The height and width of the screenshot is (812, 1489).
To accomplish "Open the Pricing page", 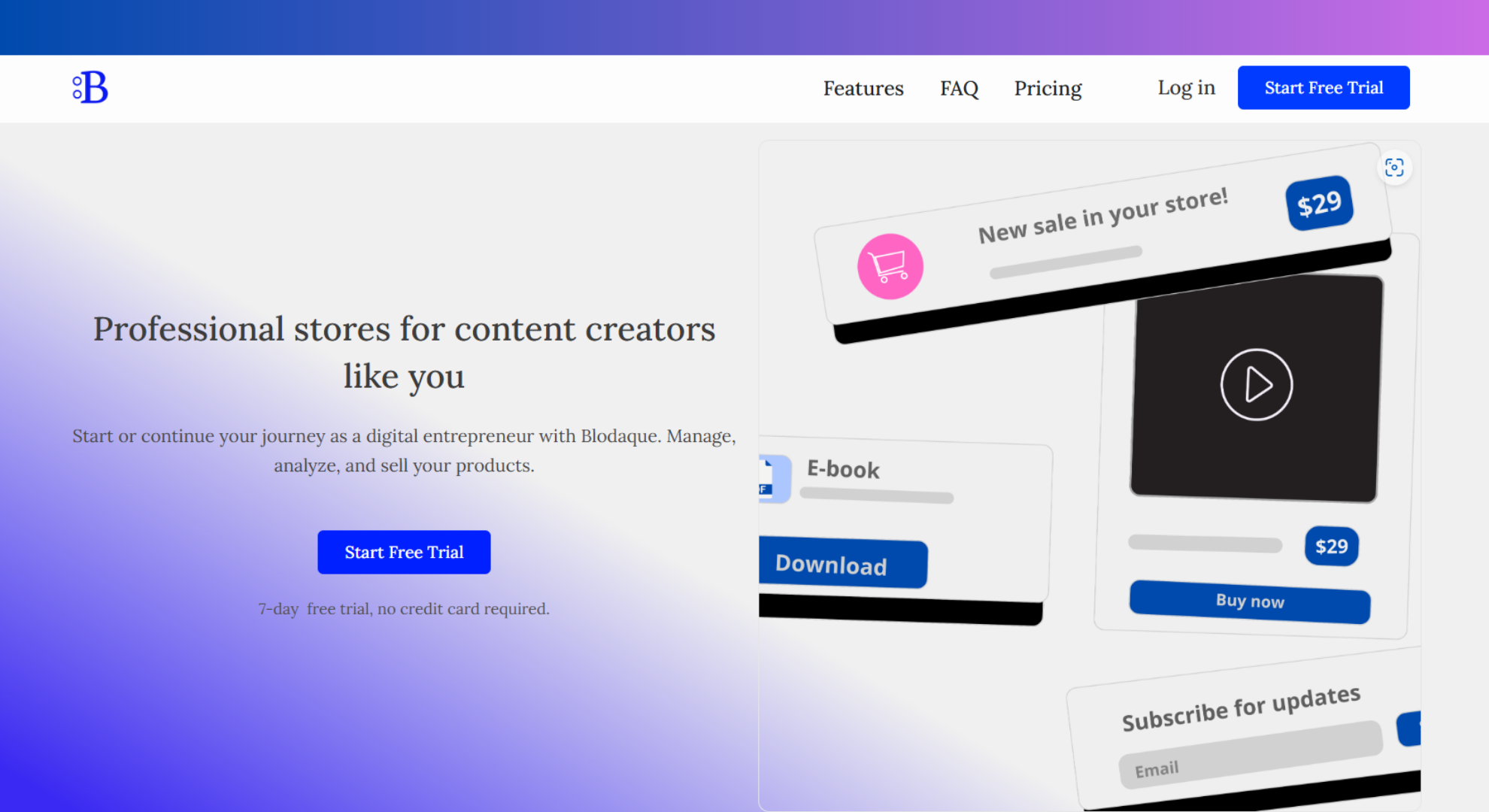I will 1048,88.
